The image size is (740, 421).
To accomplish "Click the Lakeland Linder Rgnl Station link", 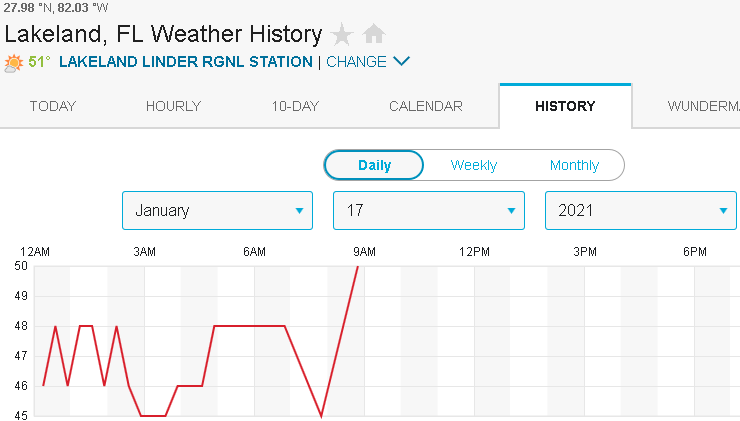I will pyautogui.click(x=186, y=62).
